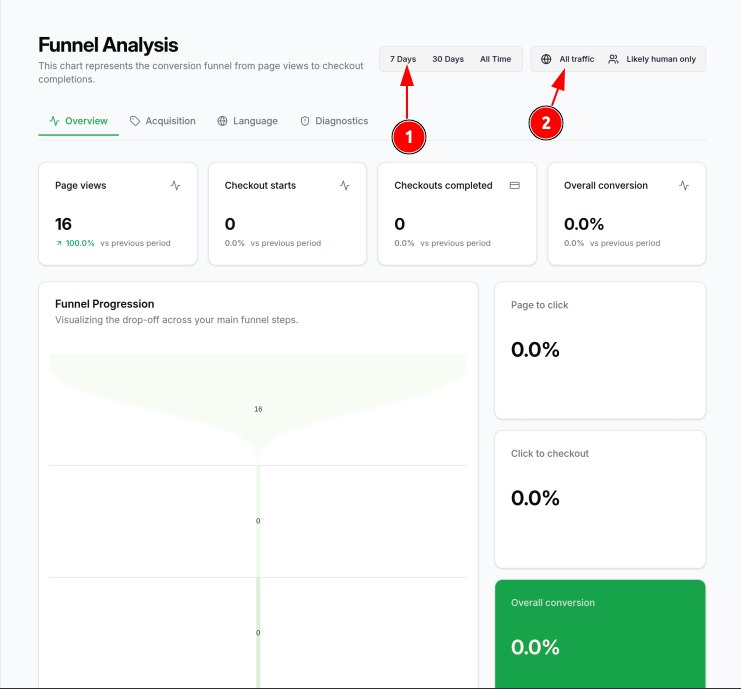Switch to the Diagnostics tab

(341, 121)
